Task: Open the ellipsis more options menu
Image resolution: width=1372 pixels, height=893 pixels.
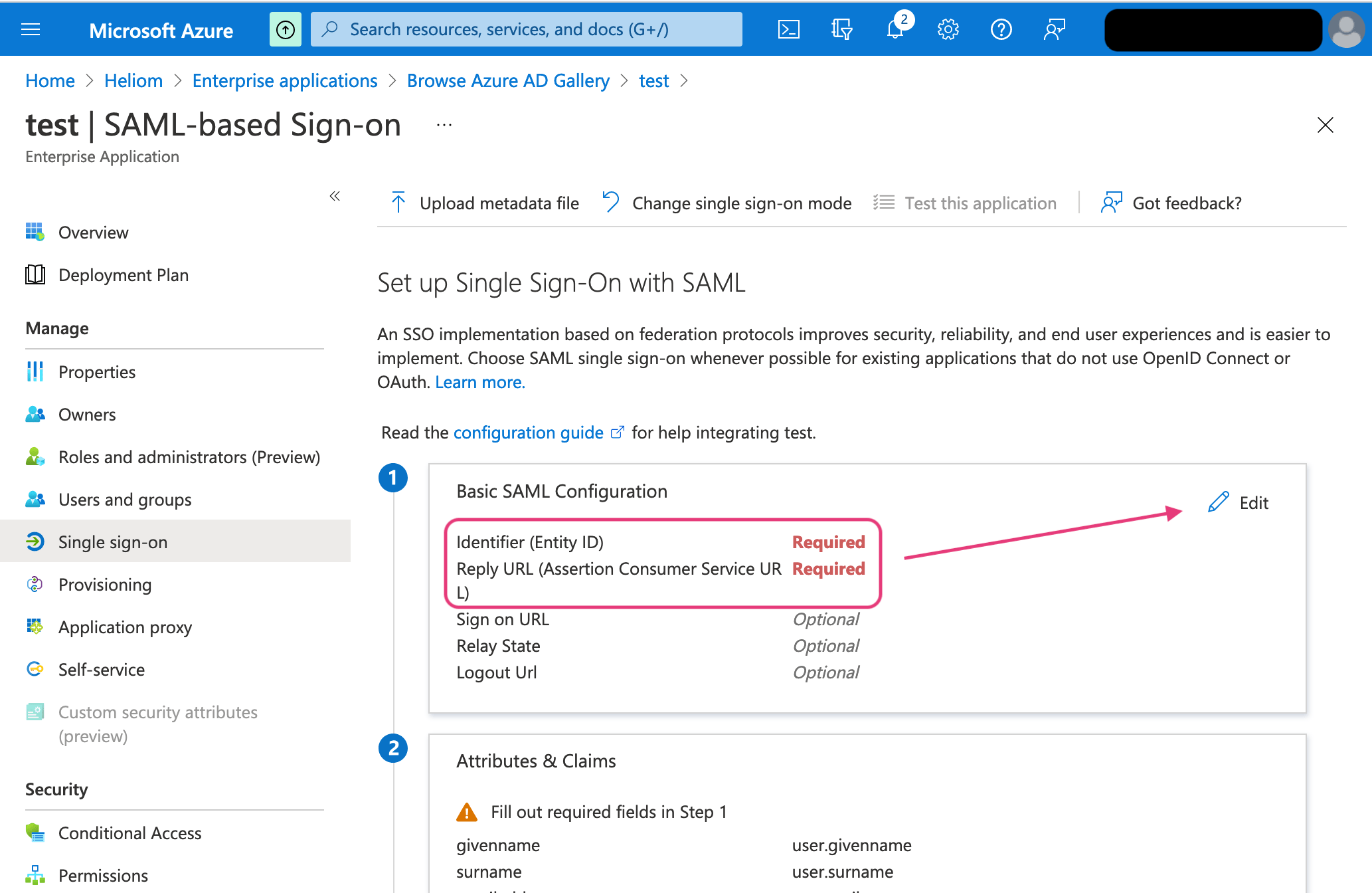Action: click(444, 125)
